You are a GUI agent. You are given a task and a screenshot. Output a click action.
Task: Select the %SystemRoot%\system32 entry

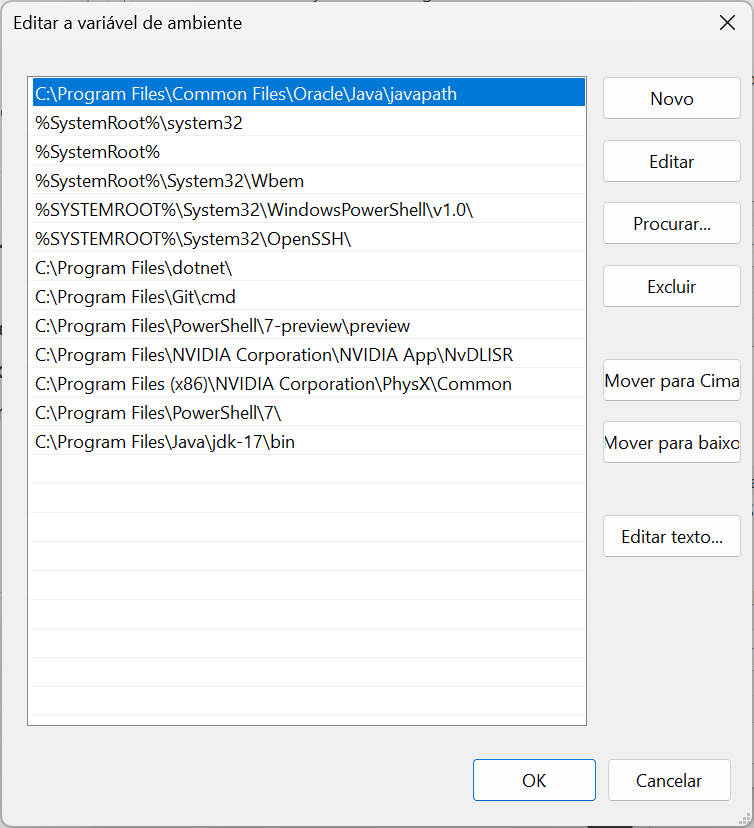coord(139,123)
